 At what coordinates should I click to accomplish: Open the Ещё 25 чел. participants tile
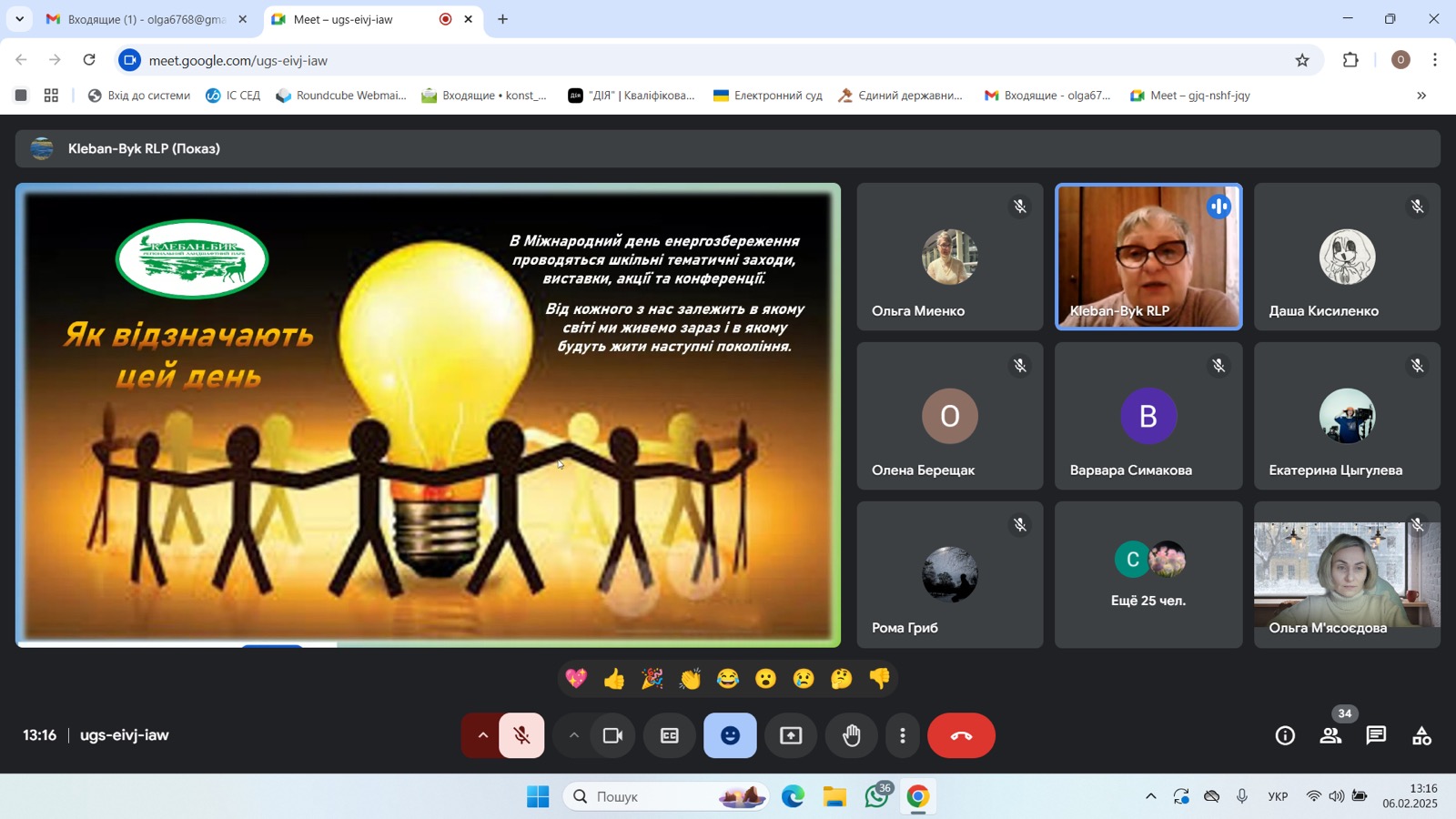click(x=1148, y=574)
